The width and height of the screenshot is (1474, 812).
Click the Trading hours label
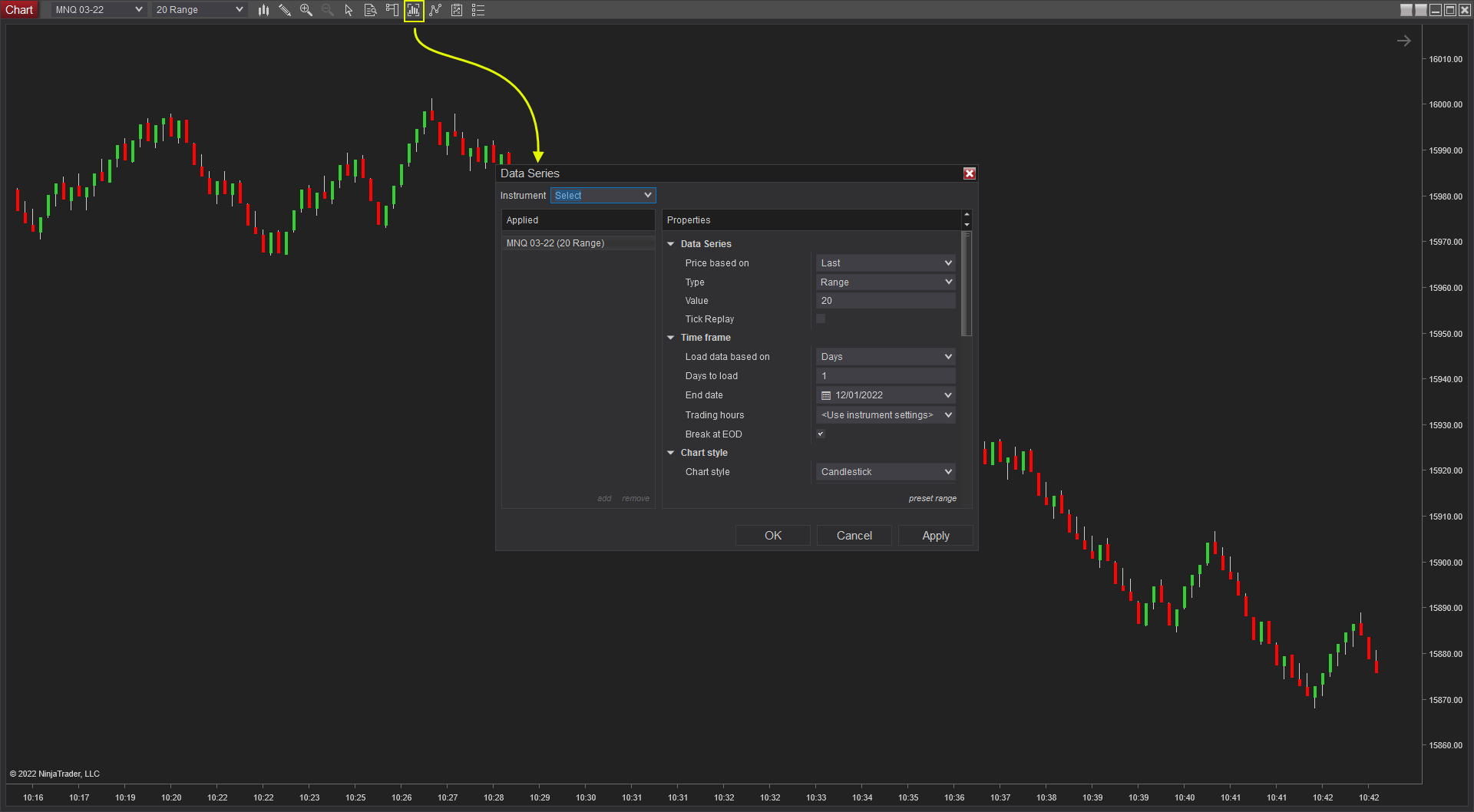pos(715,415)
